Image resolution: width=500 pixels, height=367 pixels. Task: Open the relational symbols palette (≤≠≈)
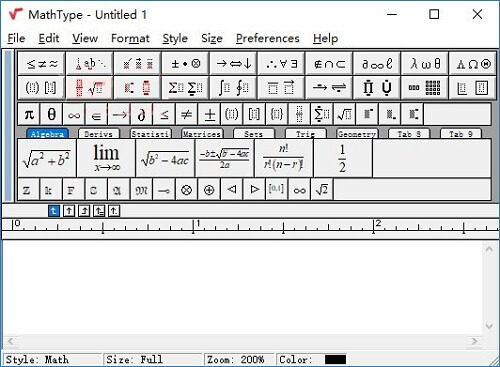[x=42, y=63]
